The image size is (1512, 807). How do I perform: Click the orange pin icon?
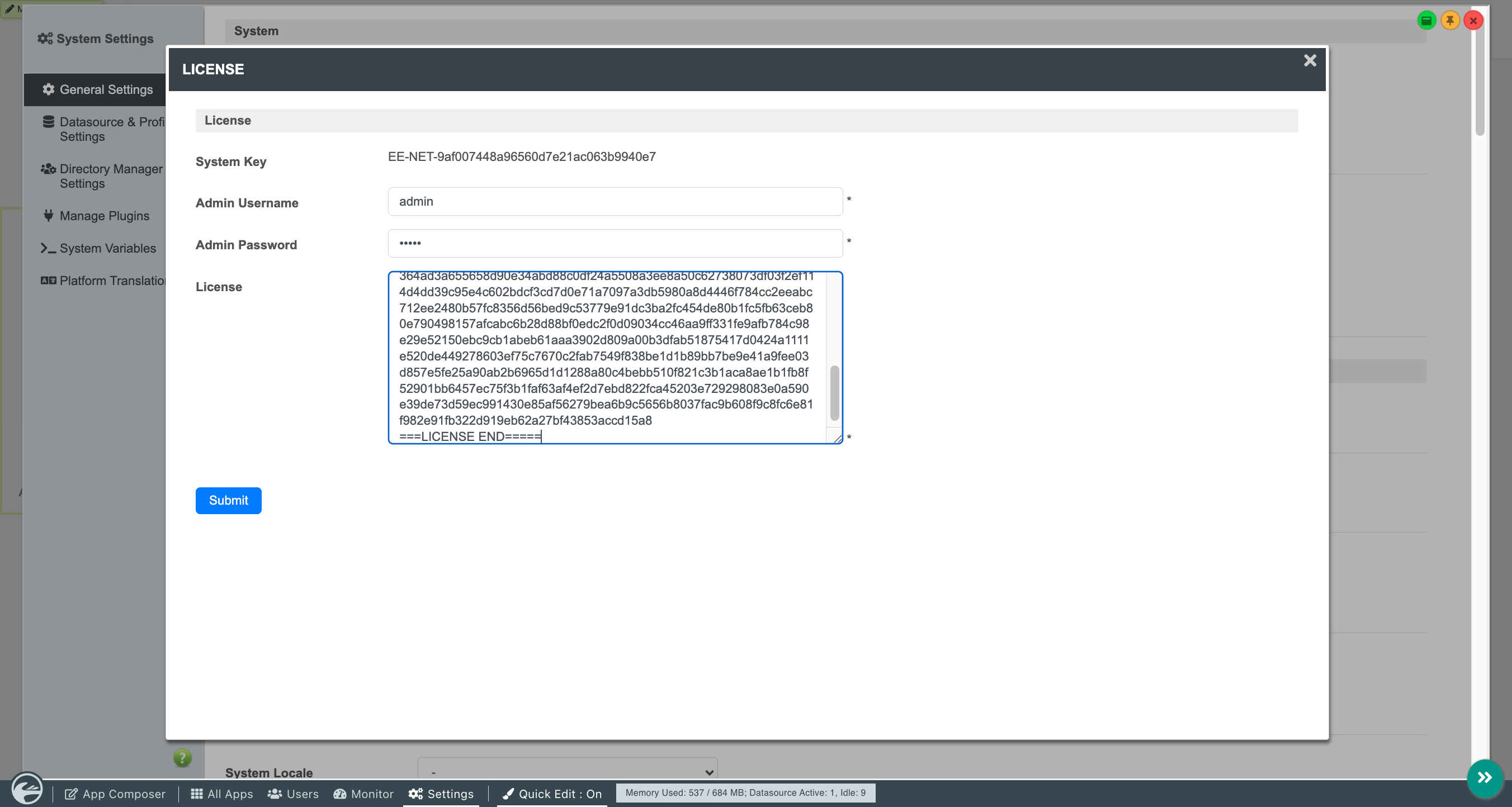(1450, 21)
